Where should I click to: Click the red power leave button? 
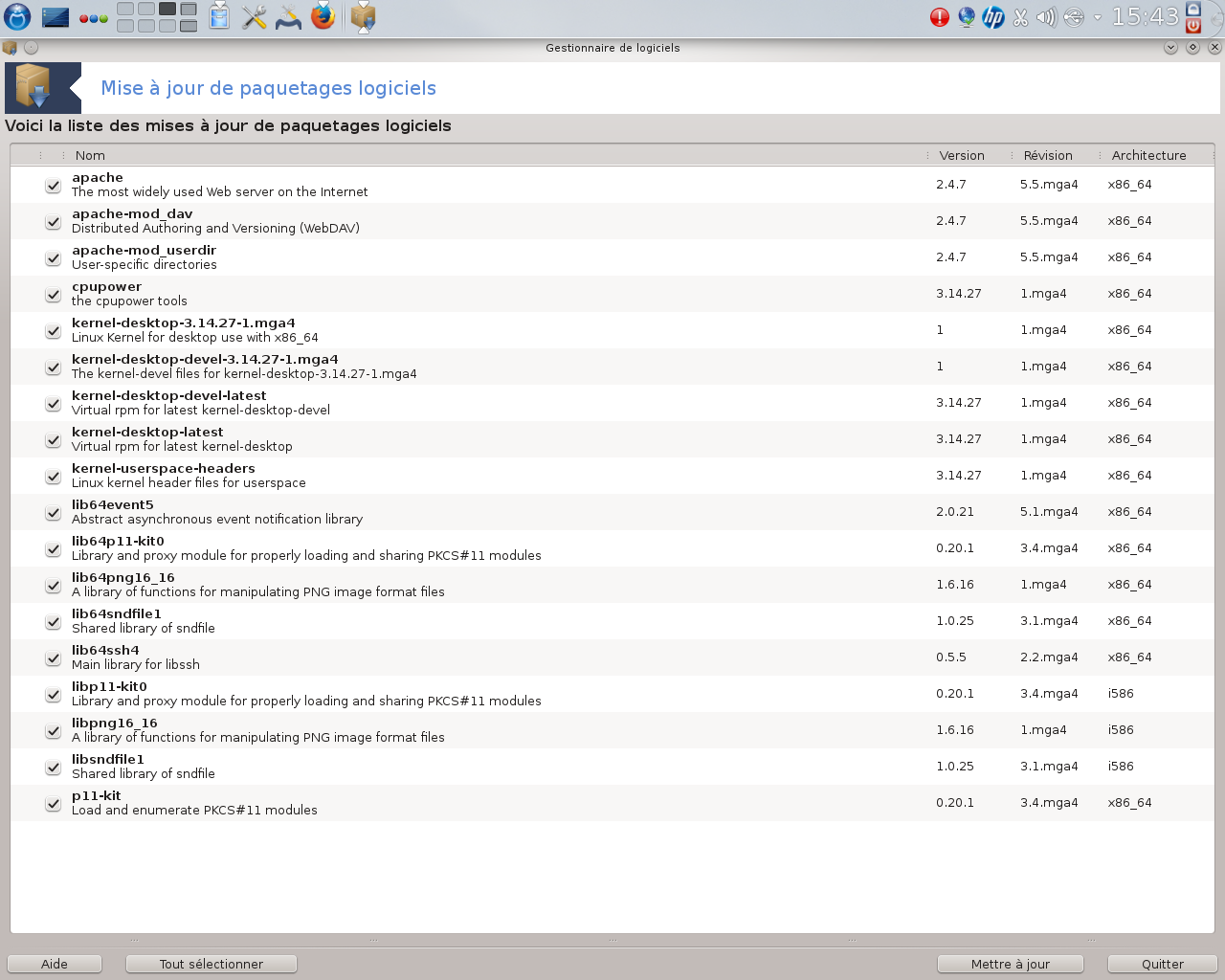(x=1193, y=26)
